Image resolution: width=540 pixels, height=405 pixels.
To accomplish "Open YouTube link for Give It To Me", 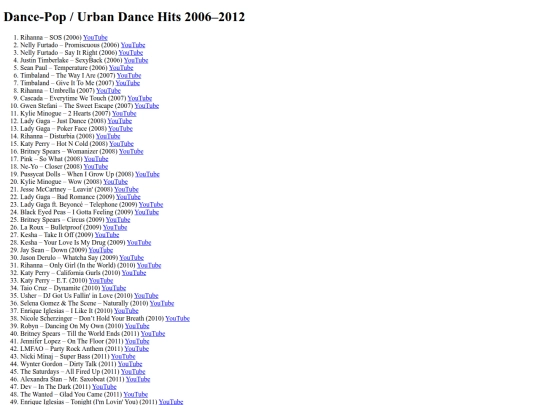I will pyautogui.click(x=128, y=83).
